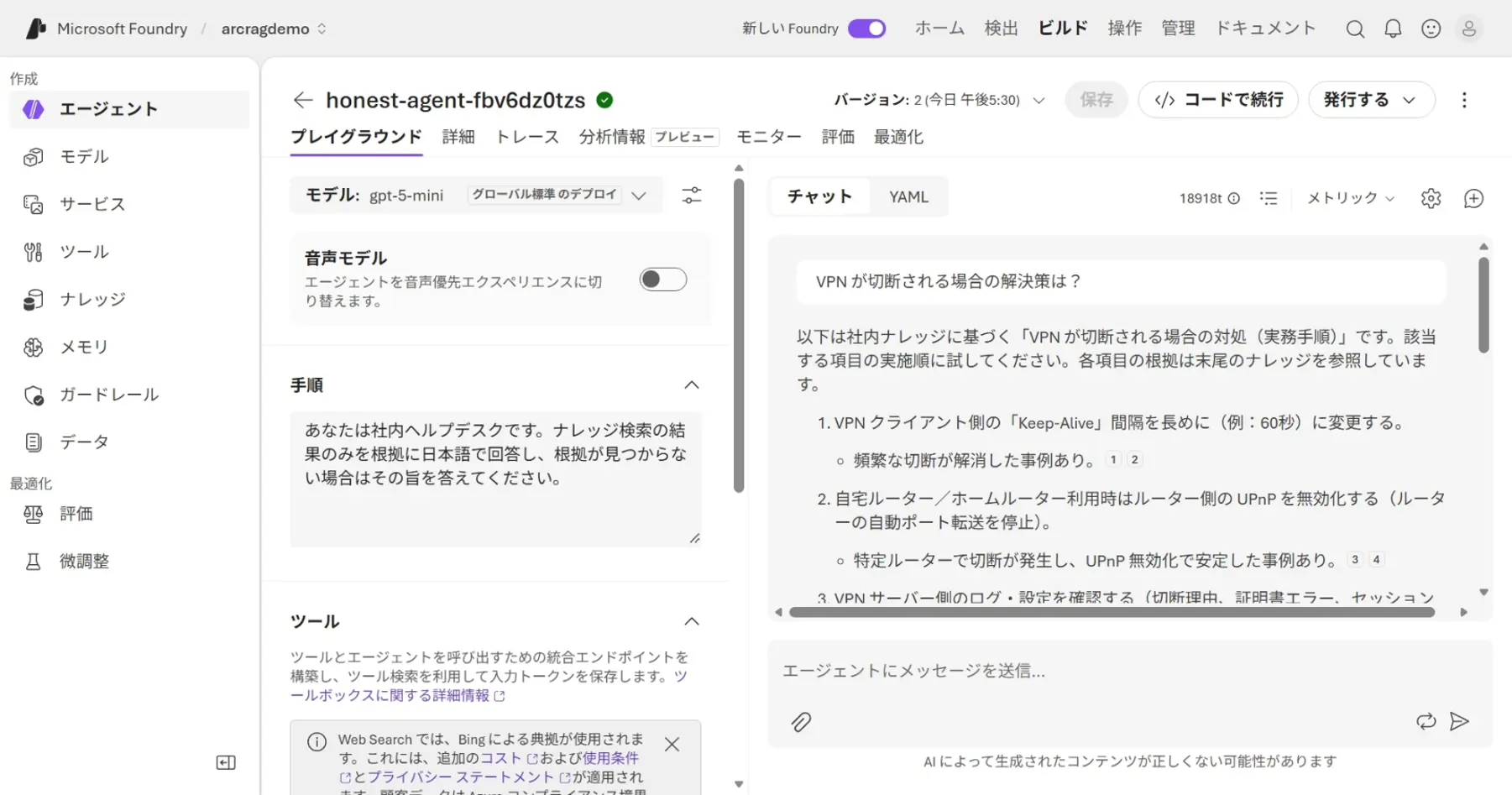Open chat settings gear icon
1512x795 pixels.
point(1431,199)
